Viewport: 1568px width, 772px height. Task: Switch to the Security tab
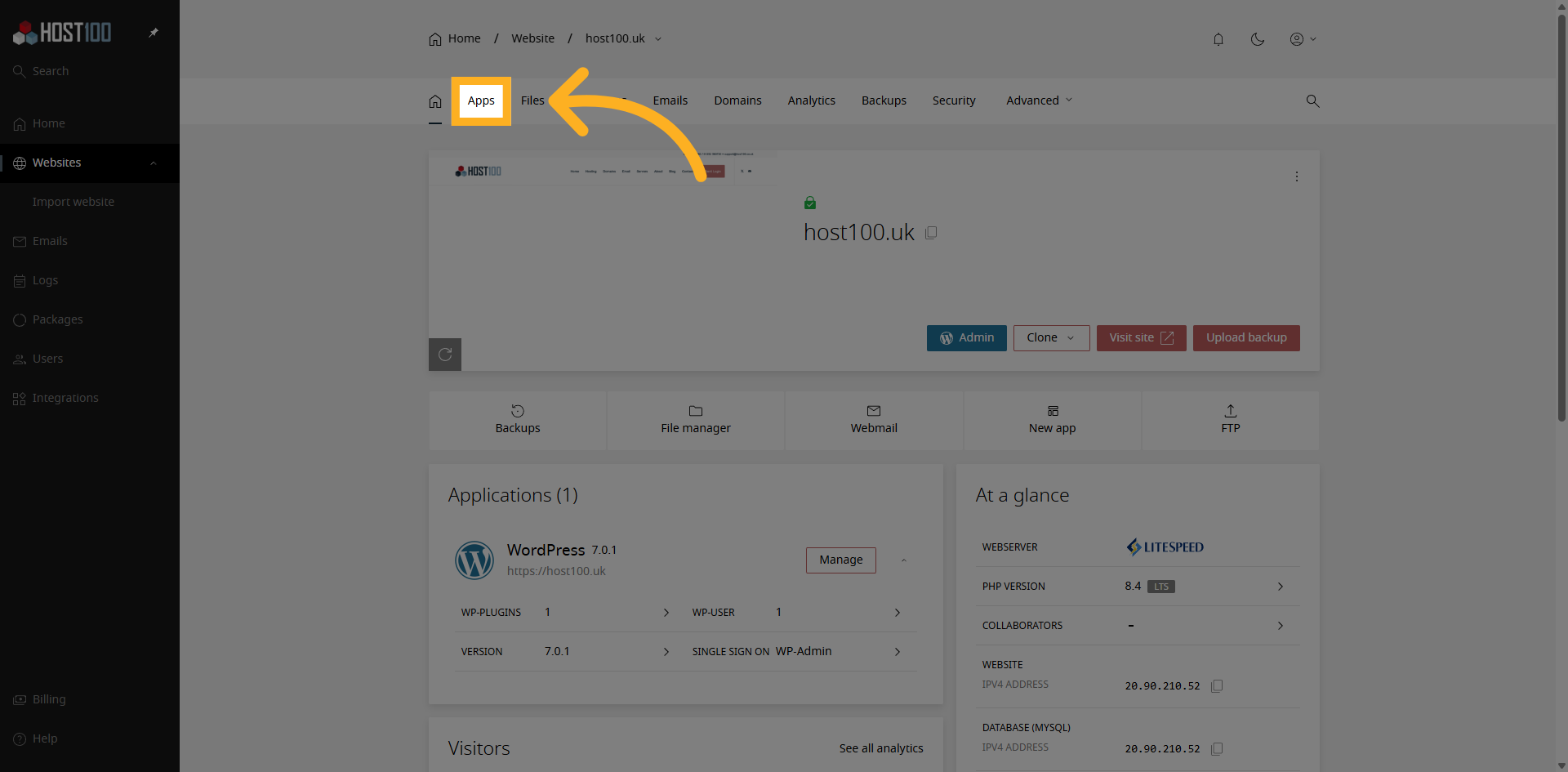(x=954, y=100)
